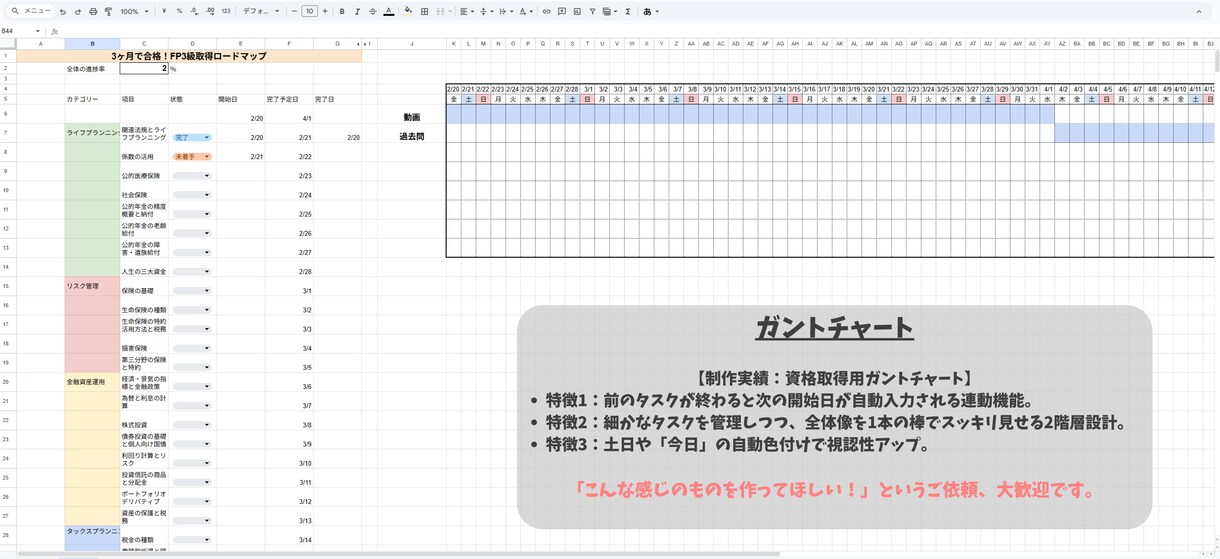Insert a chart from the toolbar
Image resolution: width=1220 pixels, height=559 pixels.
[x=577, y=11]
